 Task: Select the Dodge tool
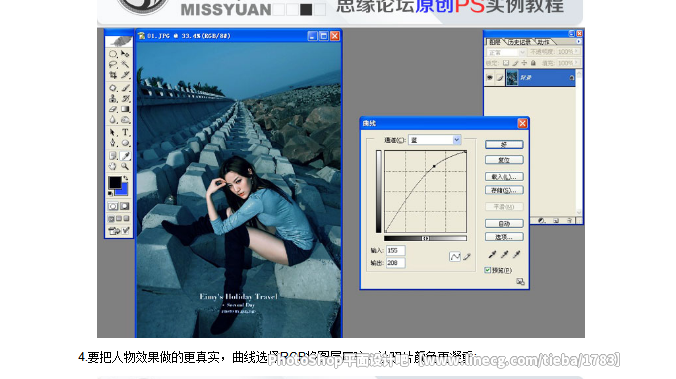coord(125,119)
